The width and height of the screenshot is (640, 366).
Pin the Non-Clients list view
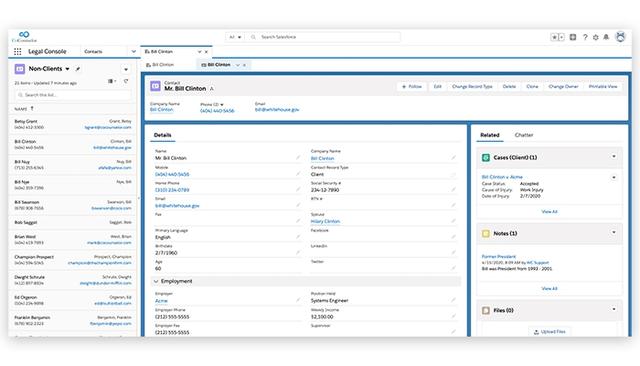click(x=78, y=69)
